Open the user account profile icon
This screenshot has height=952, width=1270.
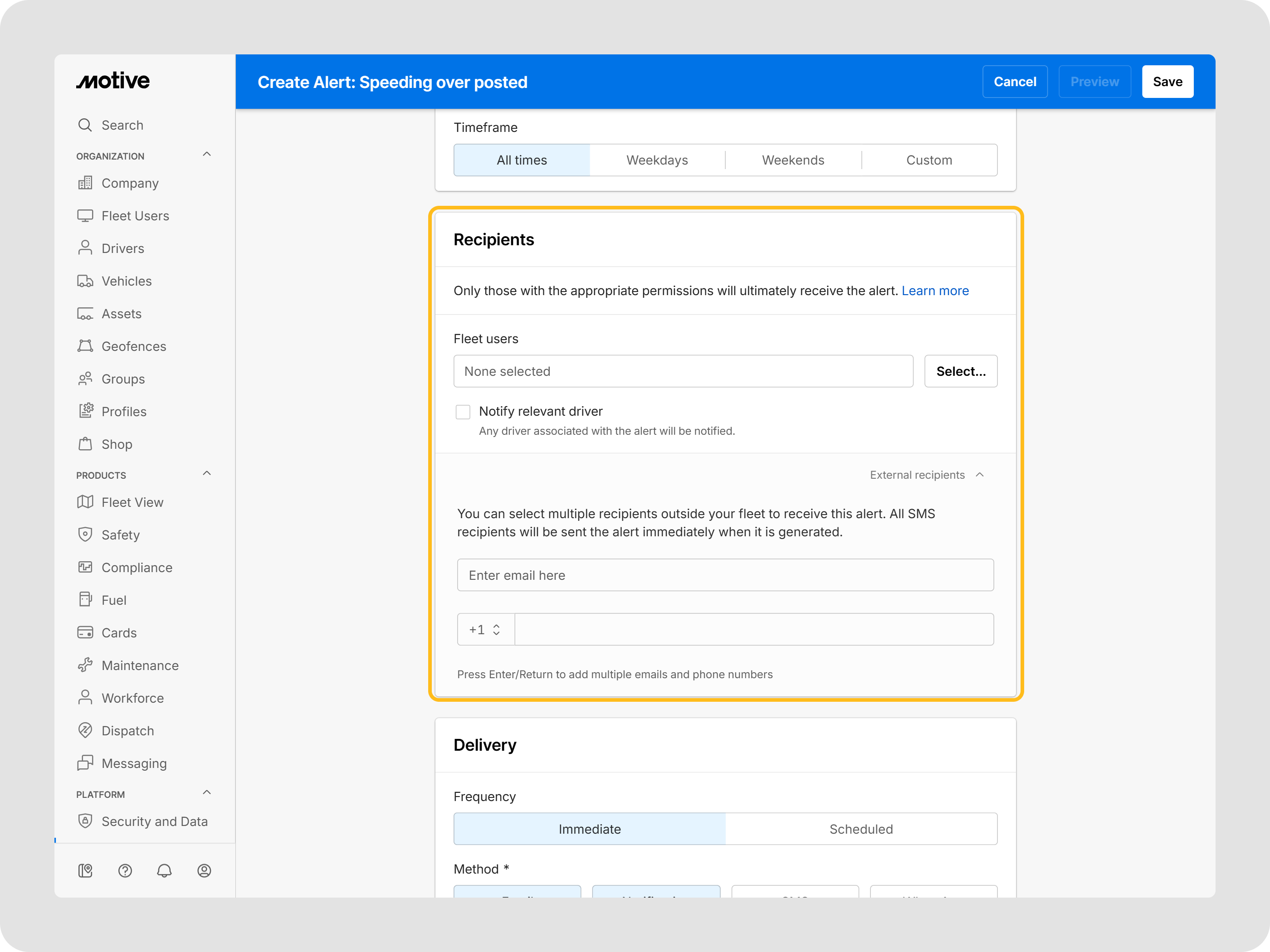coord(204,870)
